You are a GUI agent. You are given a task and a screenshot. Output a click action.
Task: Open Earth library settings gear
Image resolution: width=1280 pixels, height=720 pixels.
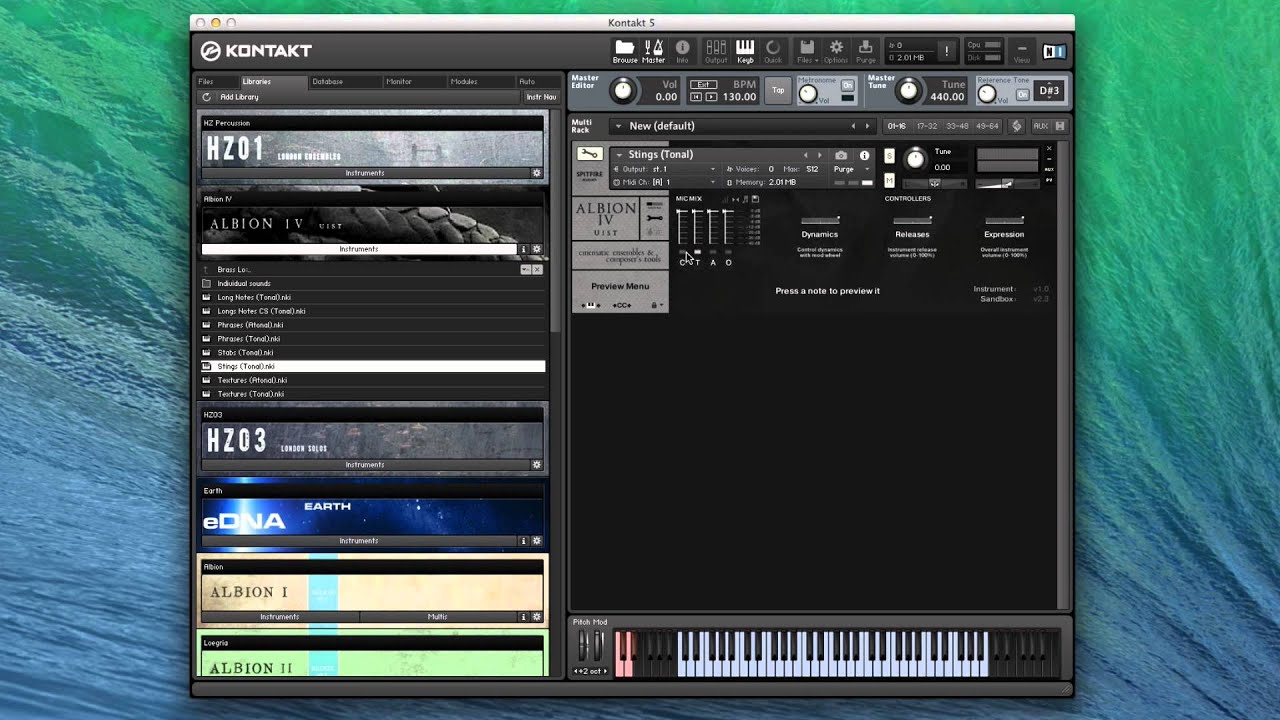[537, 541]
